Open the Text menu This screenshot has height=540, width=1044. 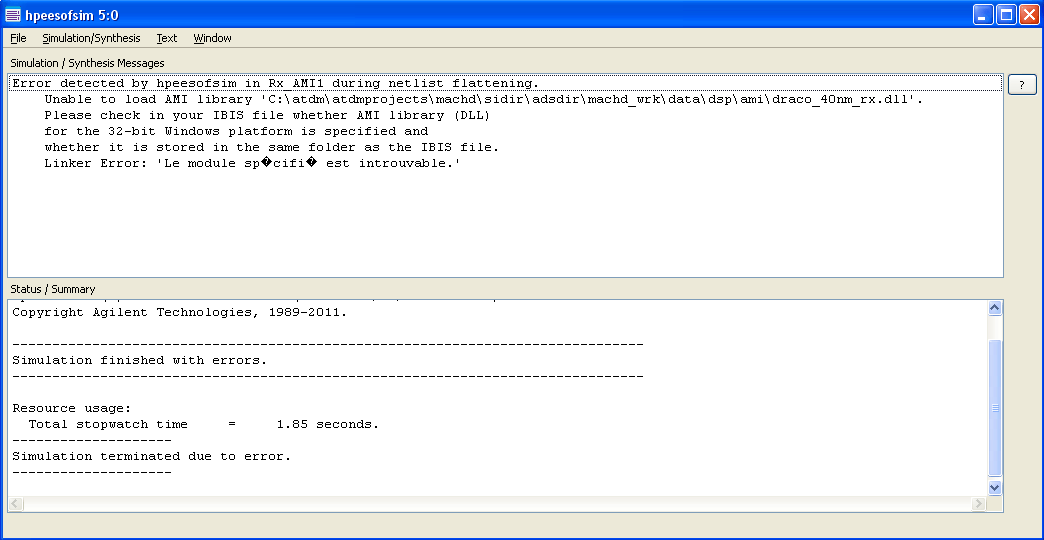point(166,38)
